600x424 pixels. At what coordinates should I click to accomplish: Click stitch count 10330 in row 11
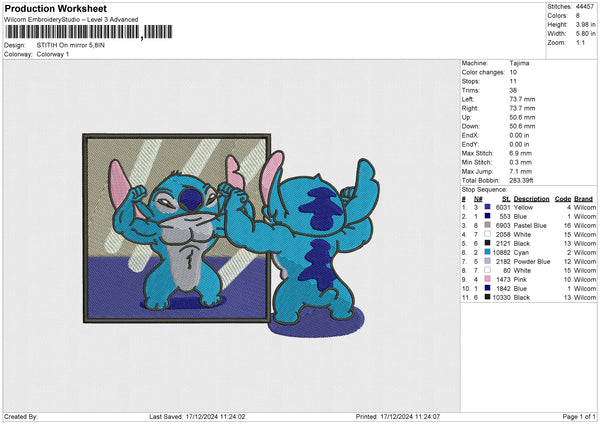502,298
